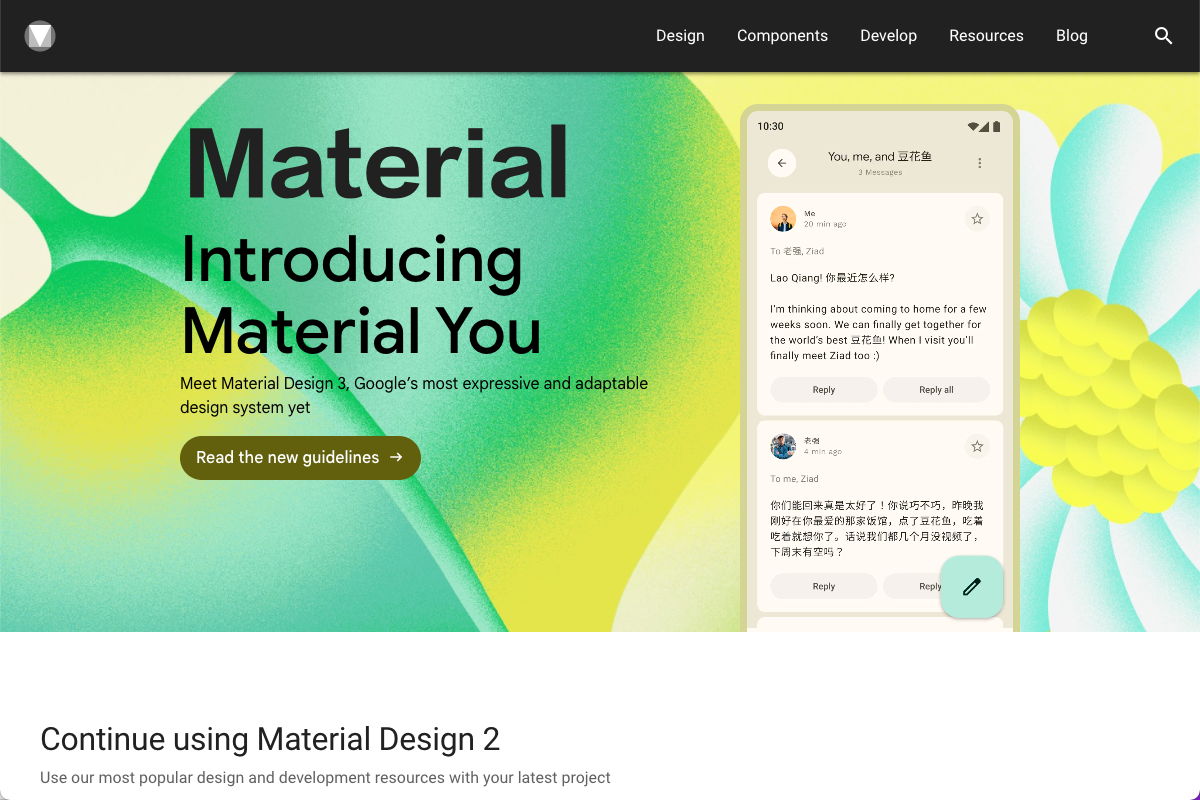The image size is (1200, 800).
Task: Open the Design menu
Action: (680, 36)
